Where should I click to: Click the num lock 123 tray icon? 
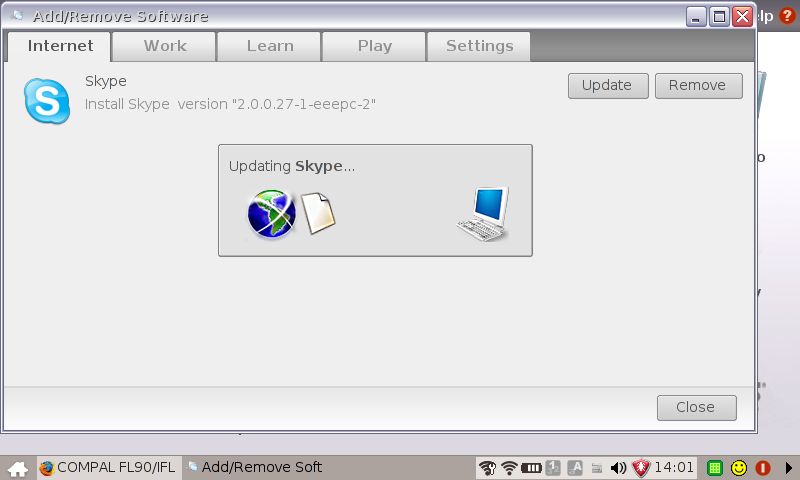click(x=553, y=468)
